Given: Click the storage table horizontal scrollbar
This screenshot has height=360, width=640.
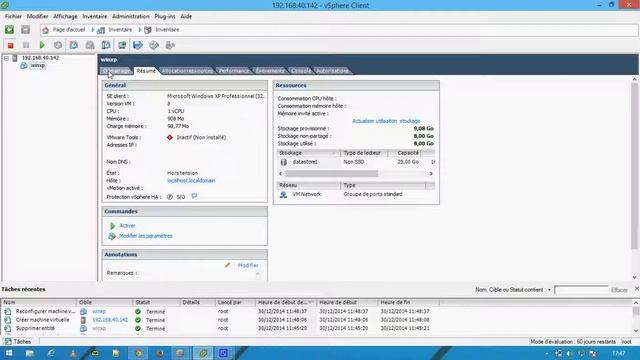Looking at the screenshot, I should (331, 173).
